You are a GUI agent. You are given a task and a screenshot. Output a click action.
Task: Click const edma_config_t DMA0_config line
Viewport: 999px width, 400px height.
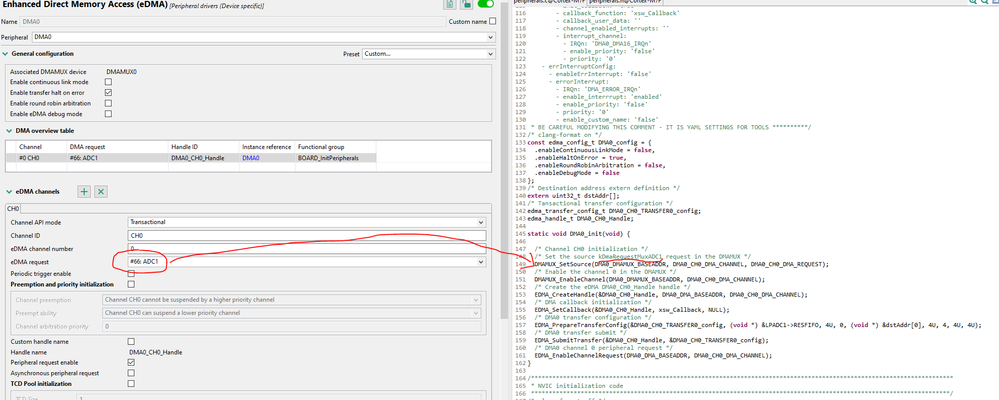coord(587,142)
